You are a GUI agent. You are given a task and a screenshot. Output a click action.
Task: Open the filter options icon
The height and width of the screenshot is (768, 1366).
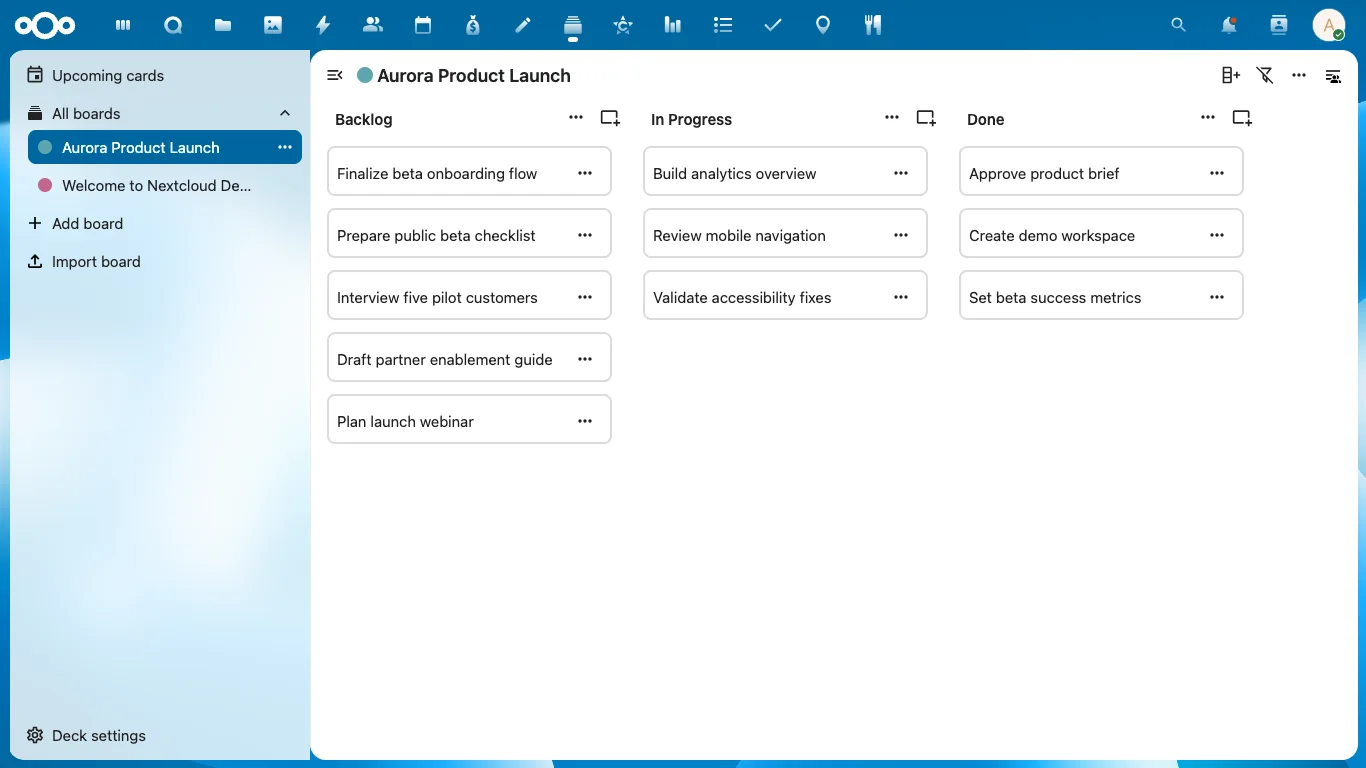1265,75
